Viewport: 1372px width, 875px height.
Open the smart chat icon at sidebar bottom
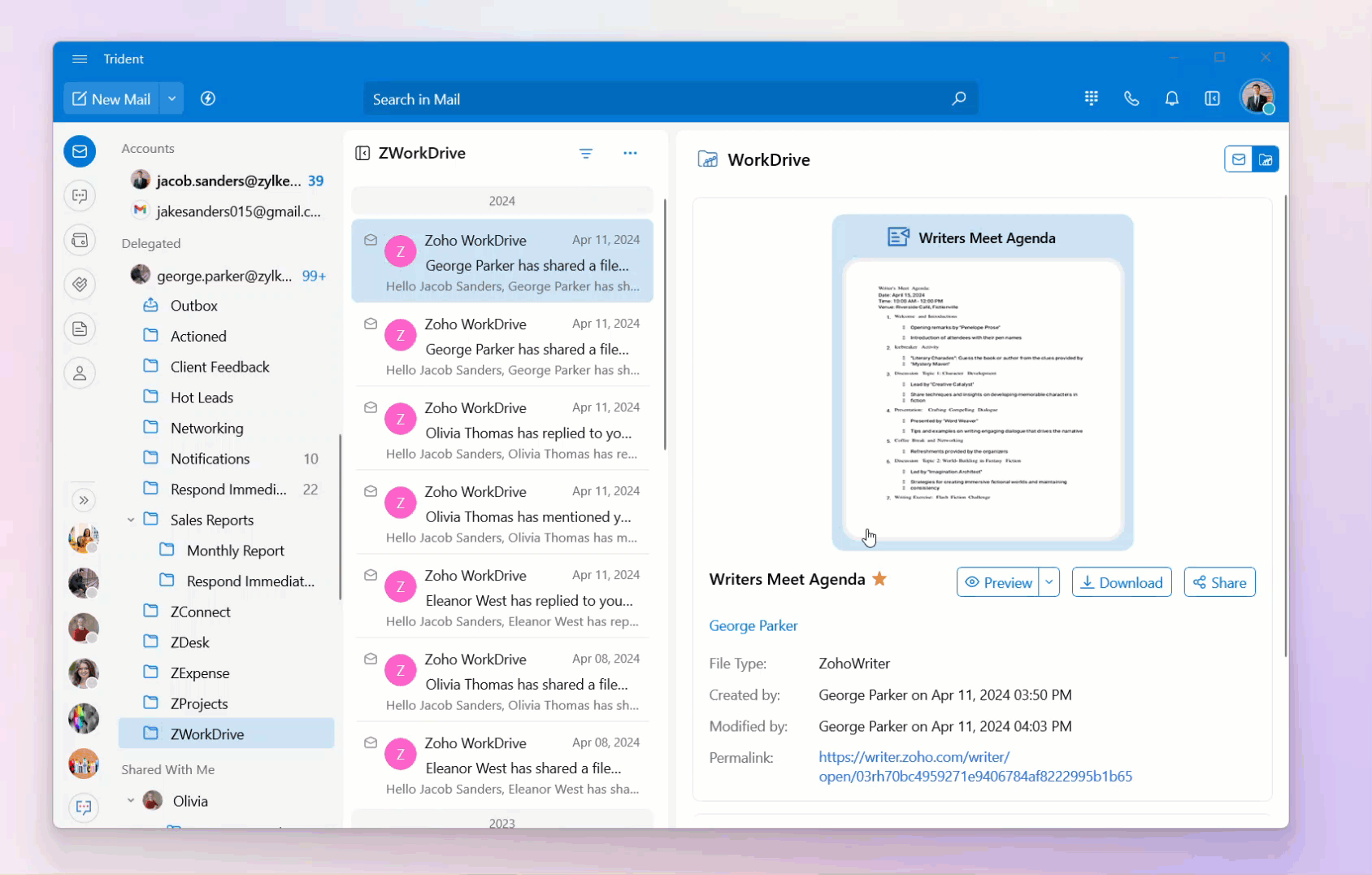tap(83, 808)
